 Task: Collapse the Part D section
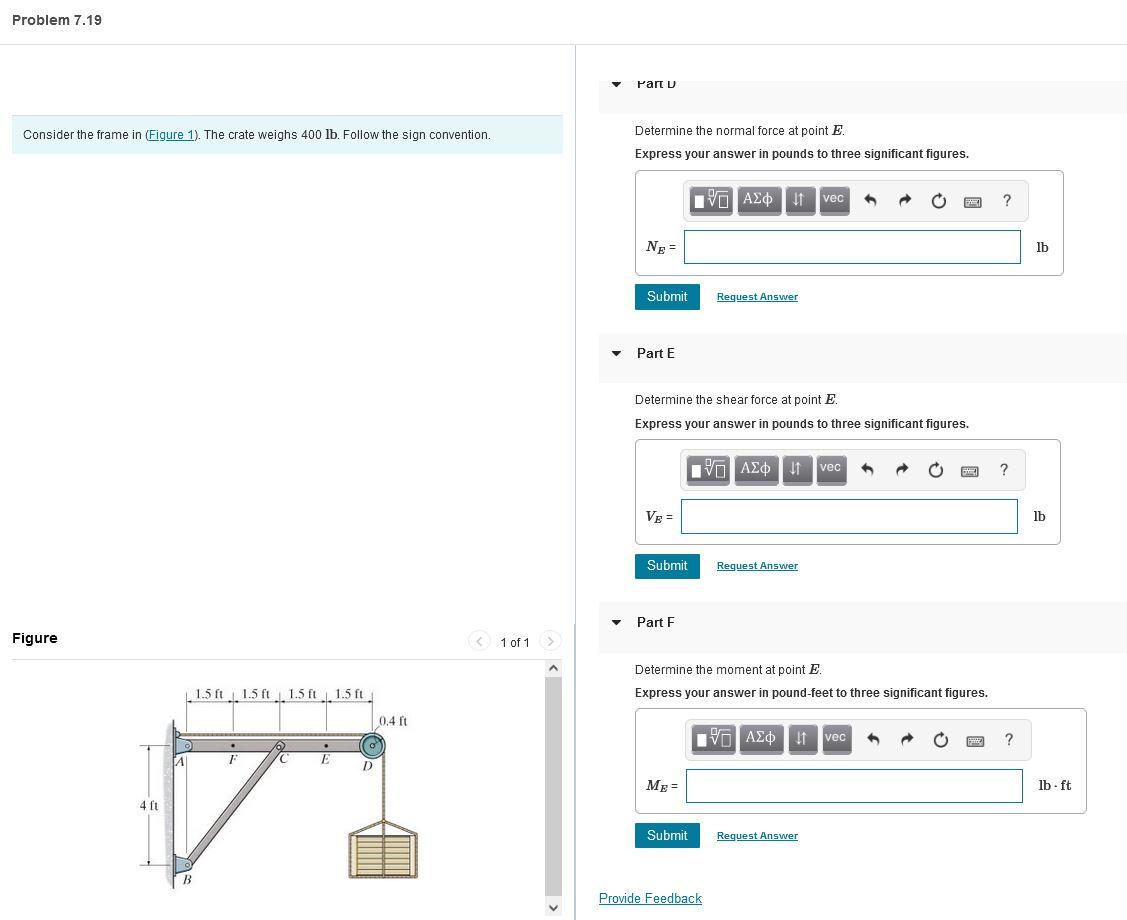[616, 84]
